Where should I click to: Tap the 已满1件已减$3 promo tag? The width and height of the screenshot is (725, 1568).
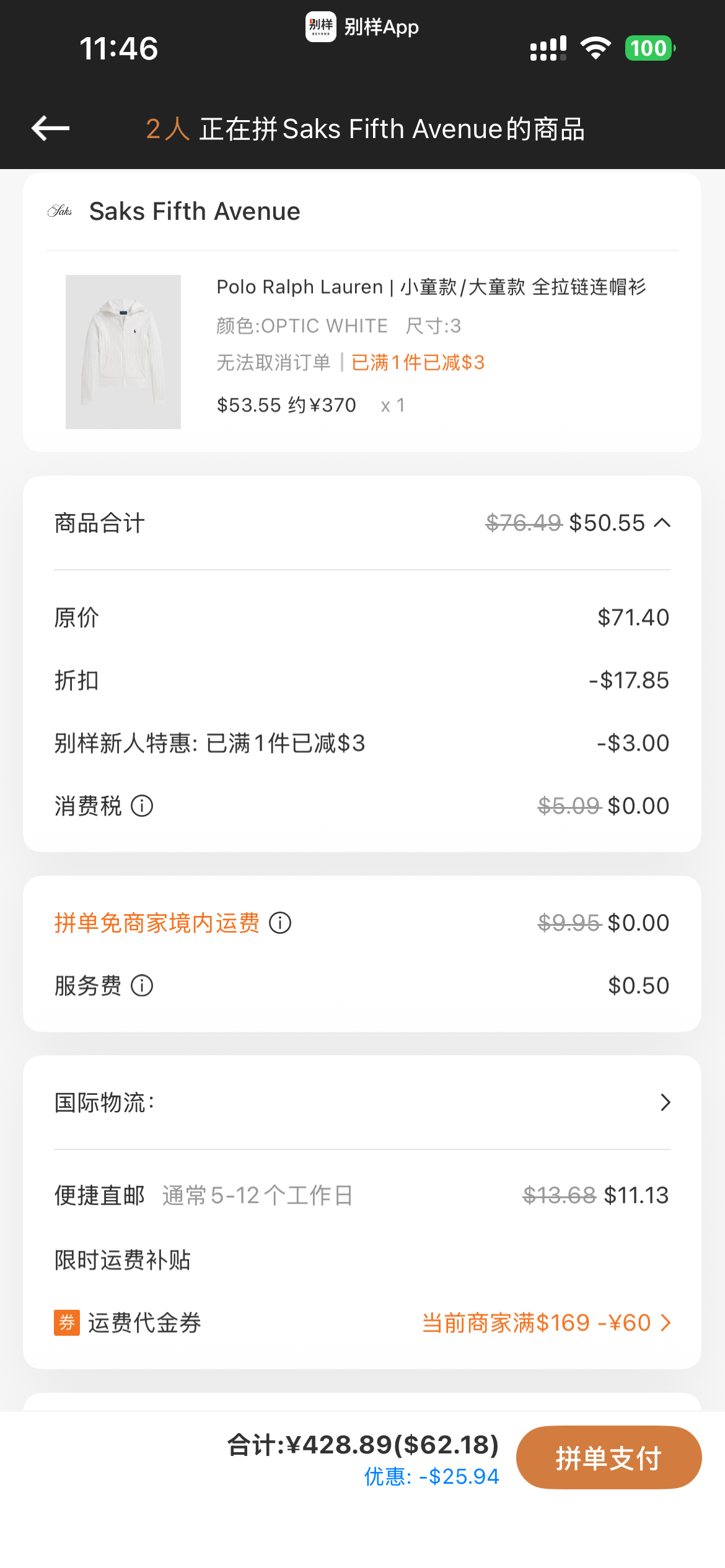(x=418, y=362)
